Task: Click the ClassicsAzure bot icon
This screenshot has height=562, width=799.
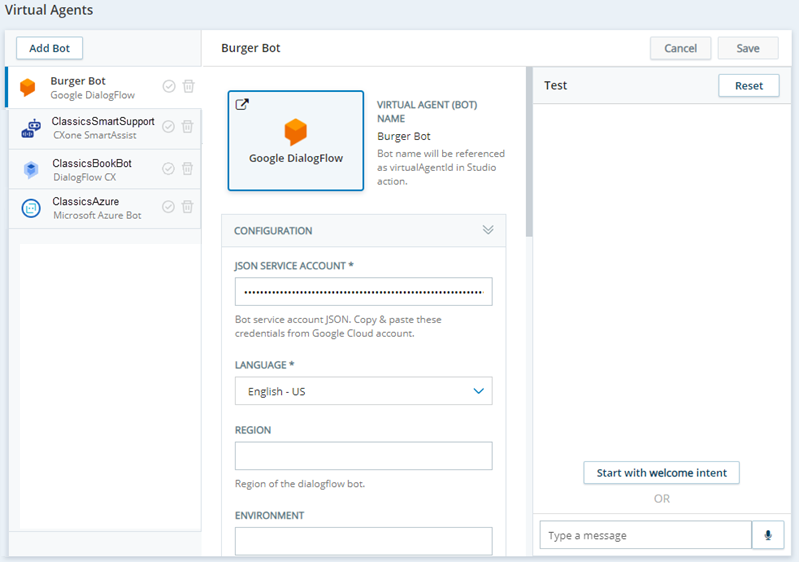Action: [x=31, y=208]
